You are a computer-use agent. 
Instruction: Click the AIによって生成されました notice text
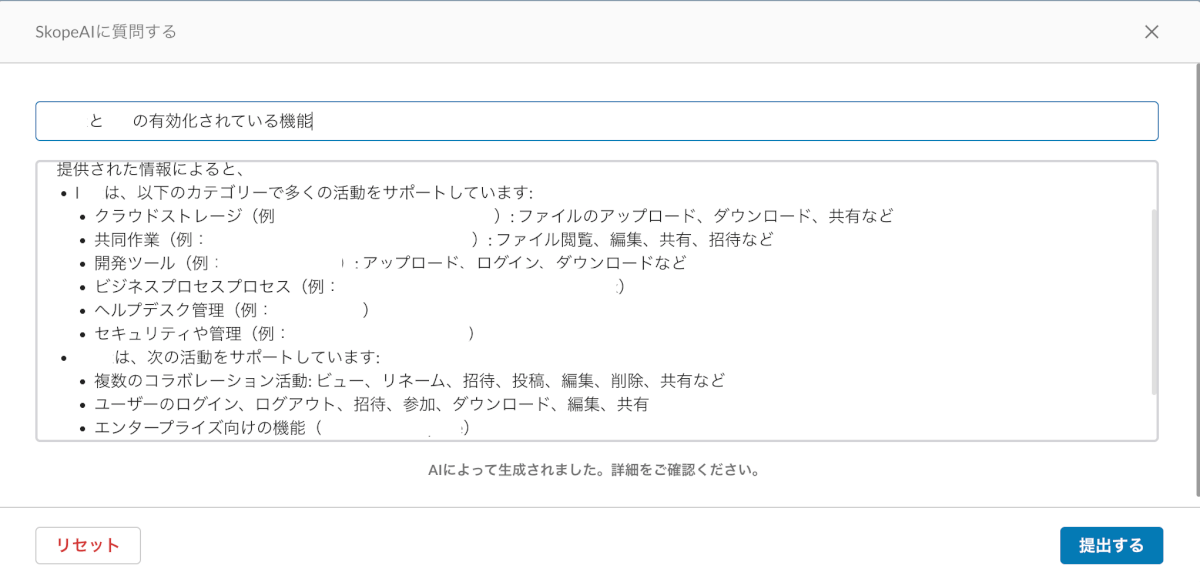click(x=594, y=469)
